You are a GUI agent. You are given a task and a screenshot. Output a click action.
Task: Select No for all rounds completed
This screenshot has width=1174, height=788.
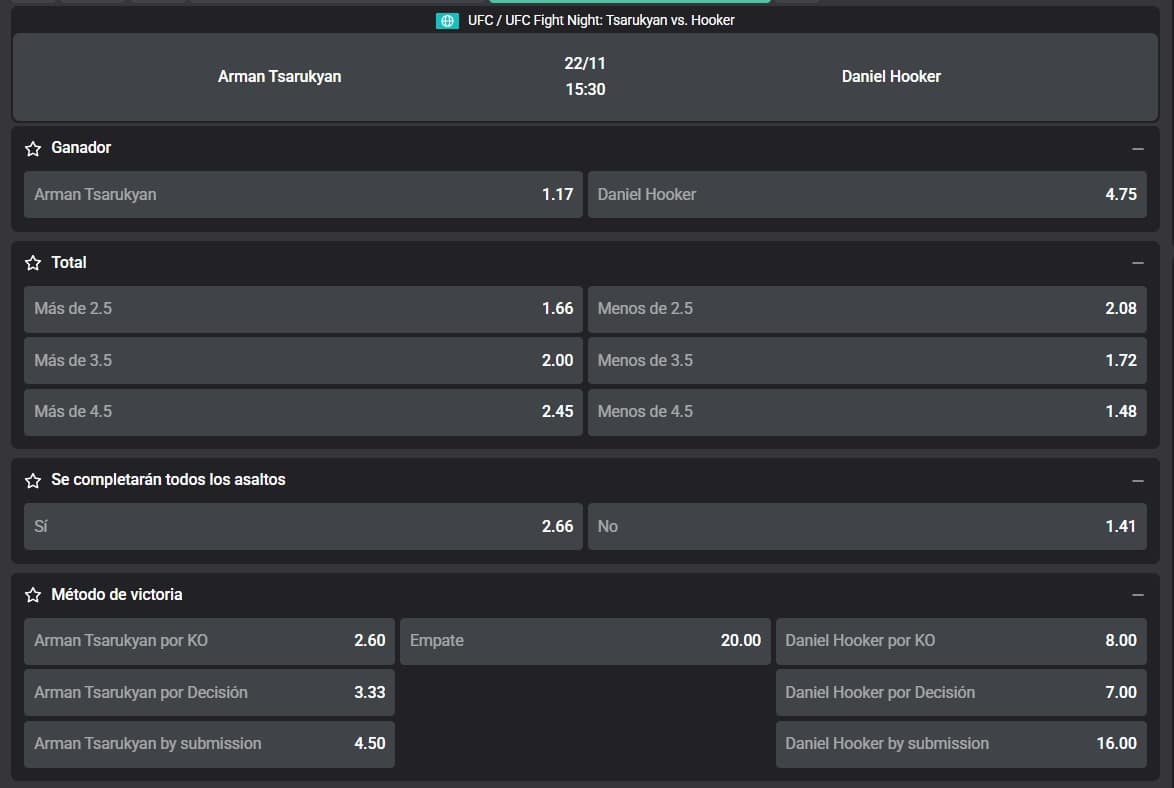[x=866, y=526]
